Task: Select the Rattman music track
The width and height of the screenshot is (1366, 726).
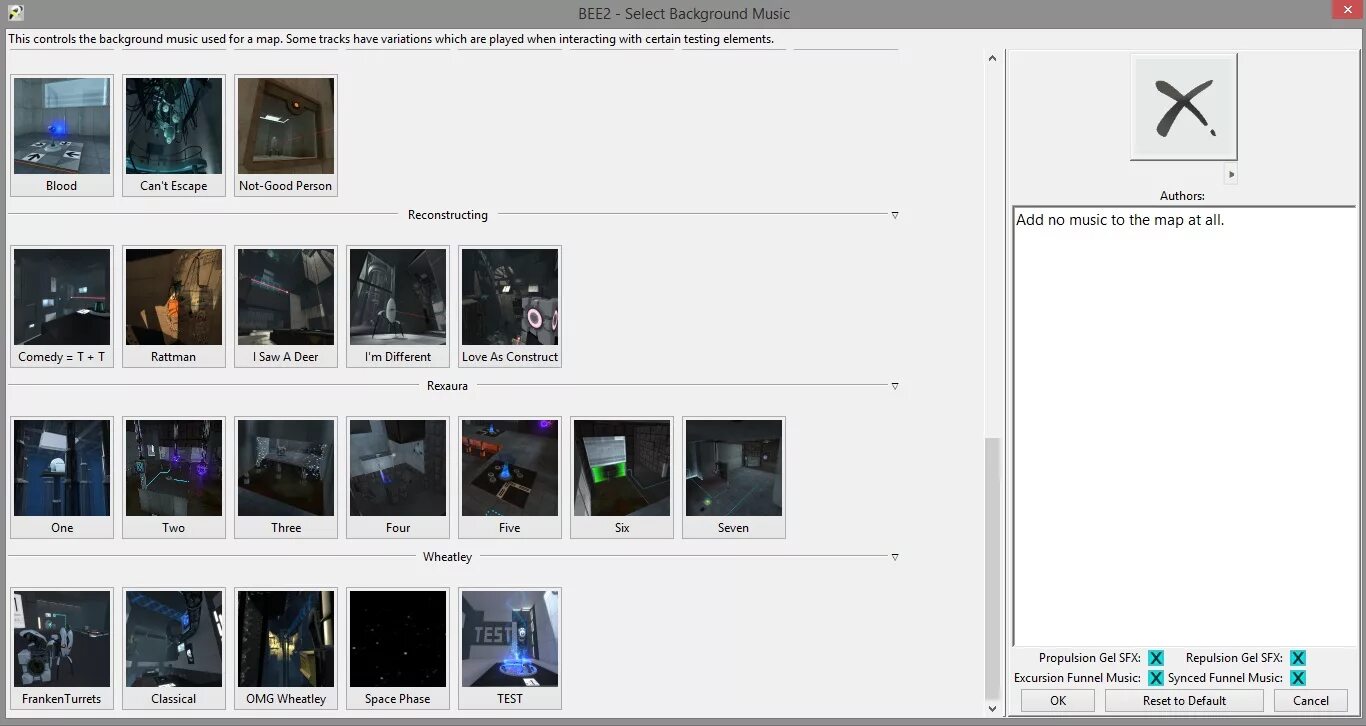Action: (x=174, y=306)
